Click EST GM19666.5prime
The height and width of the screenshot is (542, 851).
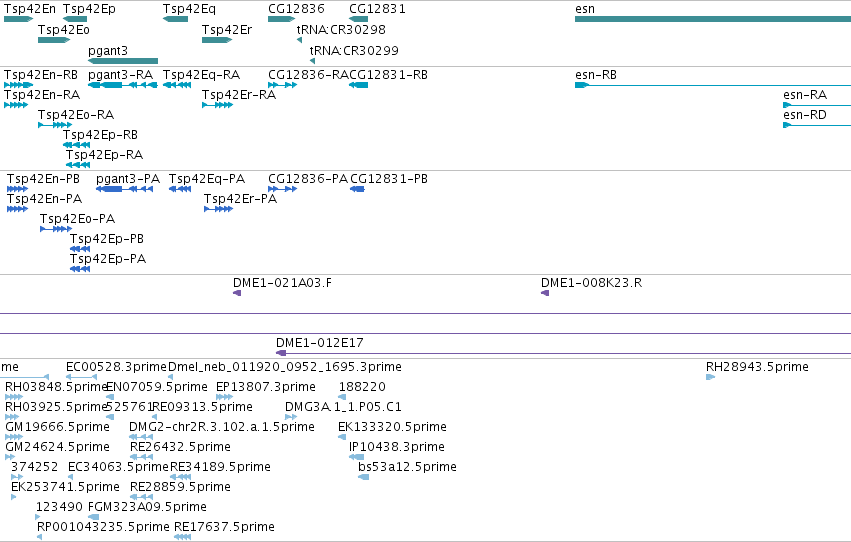pyautogui.click(x=58, y=428)
